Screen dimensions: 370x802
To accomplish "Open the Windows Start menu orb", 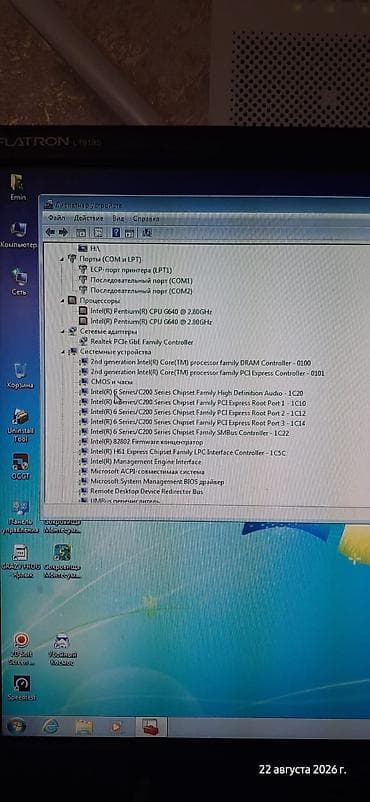I will (x=16, y=726).
